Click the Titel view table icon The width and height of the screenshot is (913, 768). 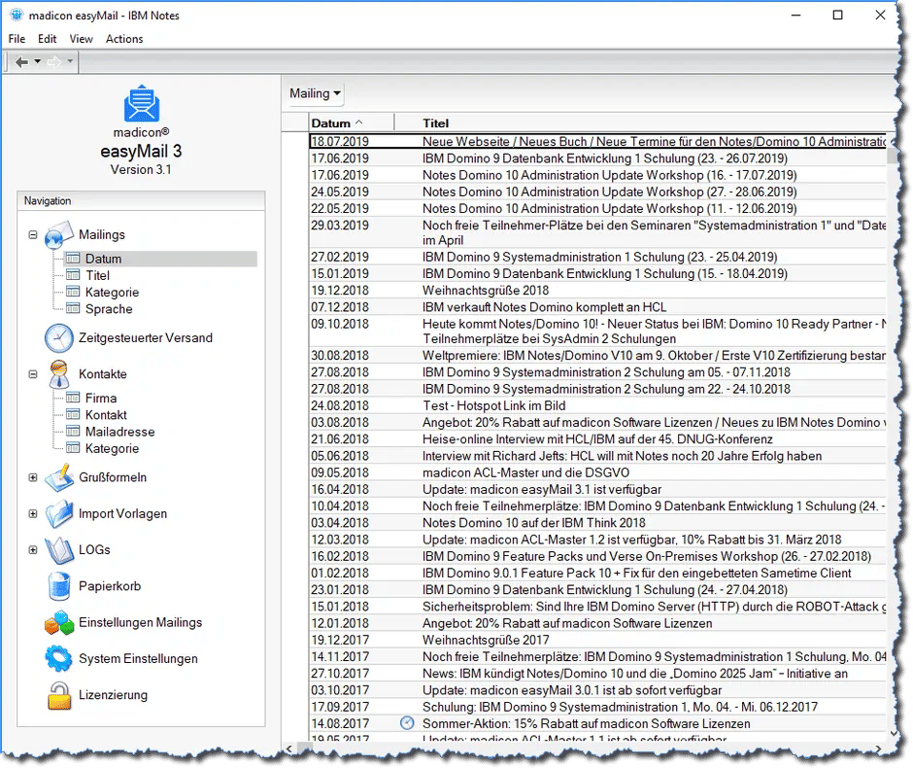pos(73,275)
